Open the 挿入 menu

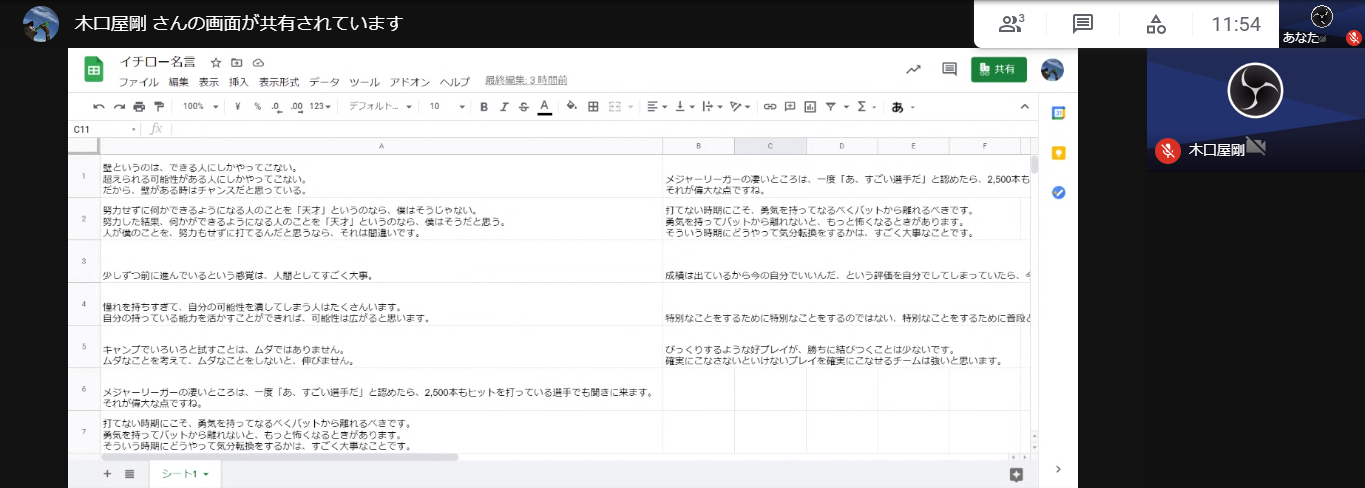click(238, 82)
